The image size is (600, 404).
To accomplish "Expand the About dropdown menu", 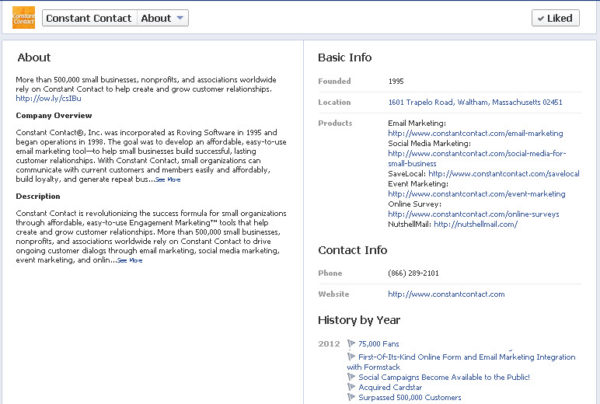I will click(x=163, y=18).
